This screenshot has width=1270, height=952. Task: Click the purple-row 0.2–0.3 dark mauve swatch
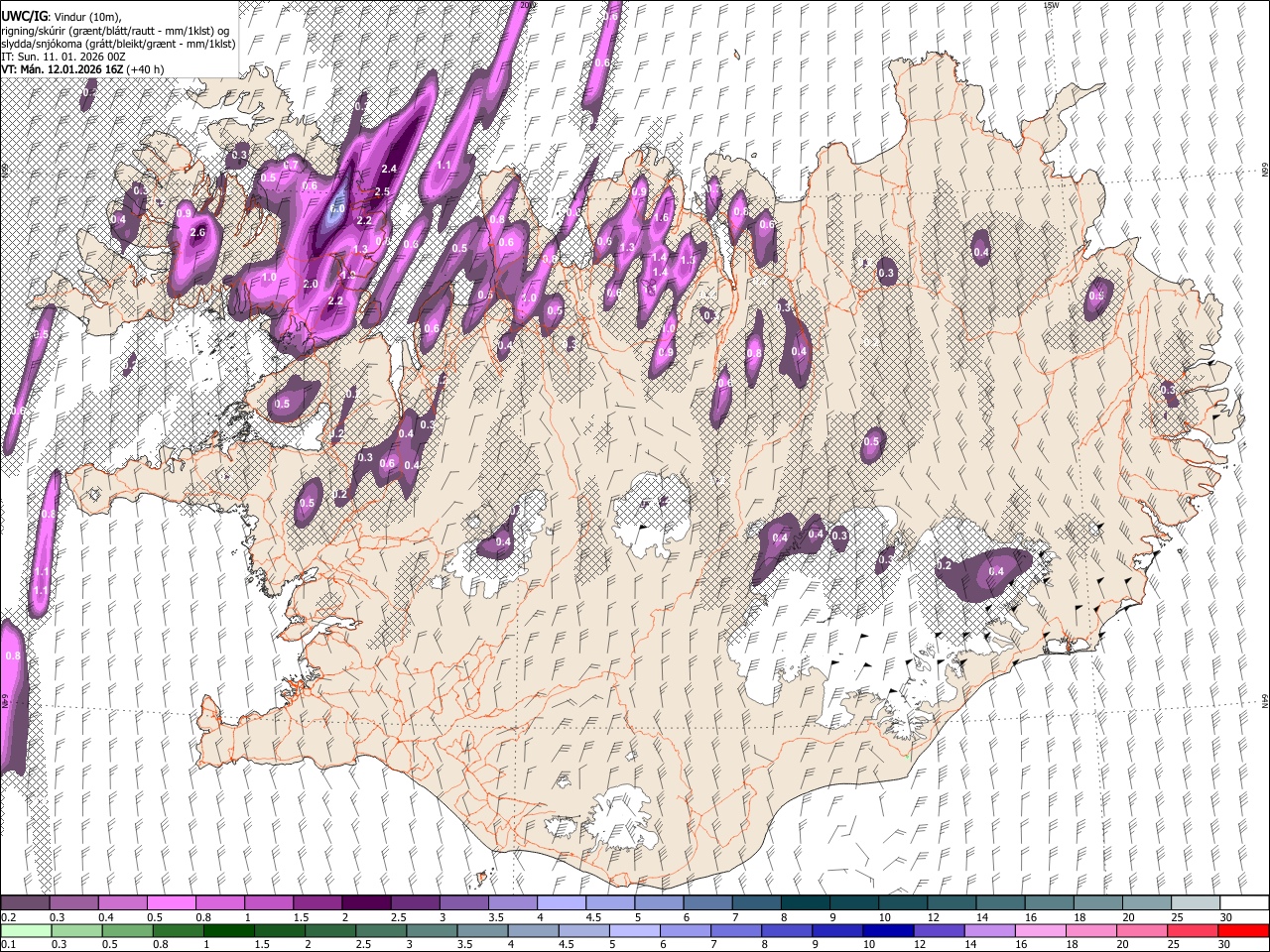tap(26, 903)
